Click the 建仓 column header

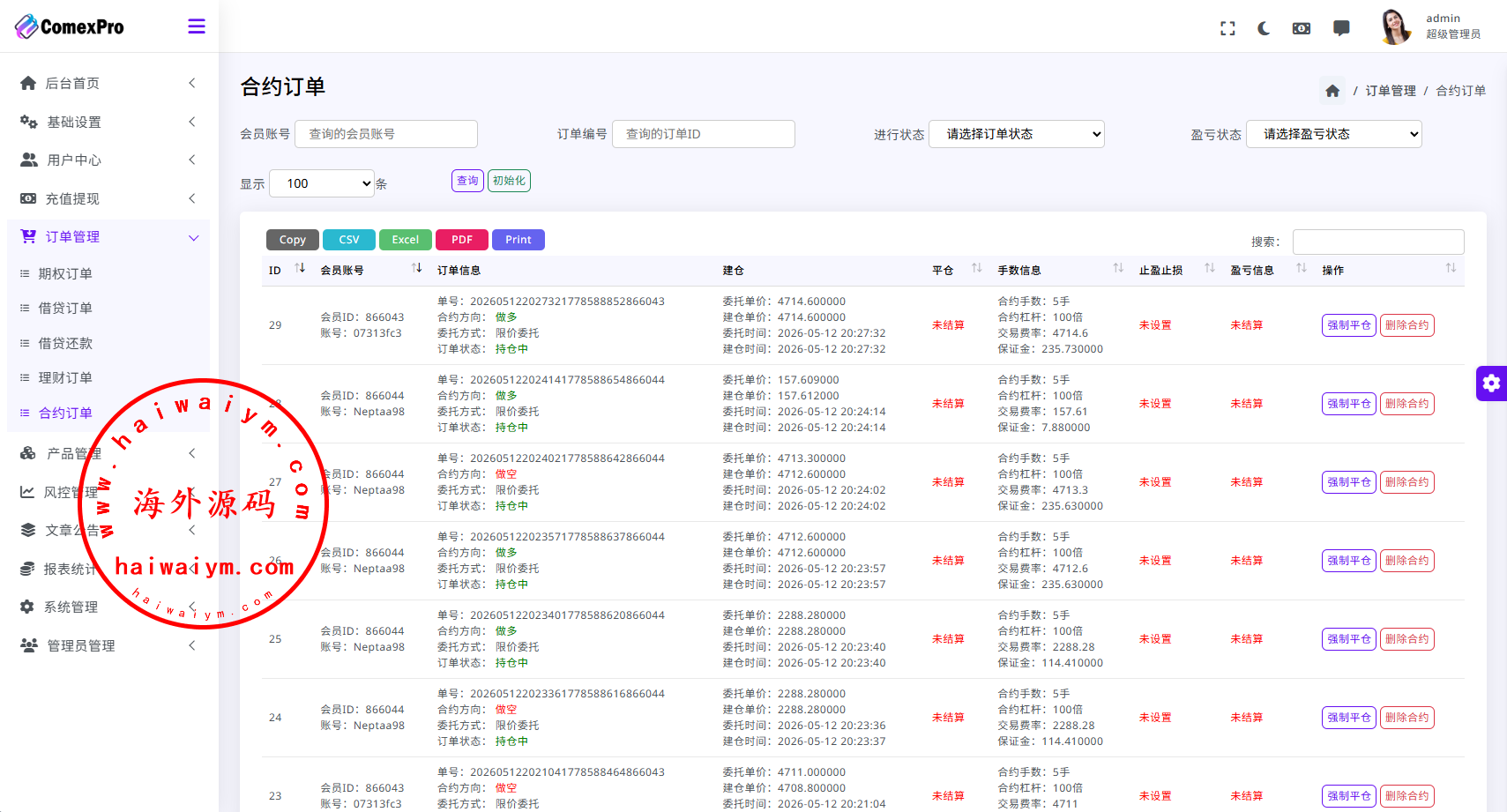pos(733,271)
